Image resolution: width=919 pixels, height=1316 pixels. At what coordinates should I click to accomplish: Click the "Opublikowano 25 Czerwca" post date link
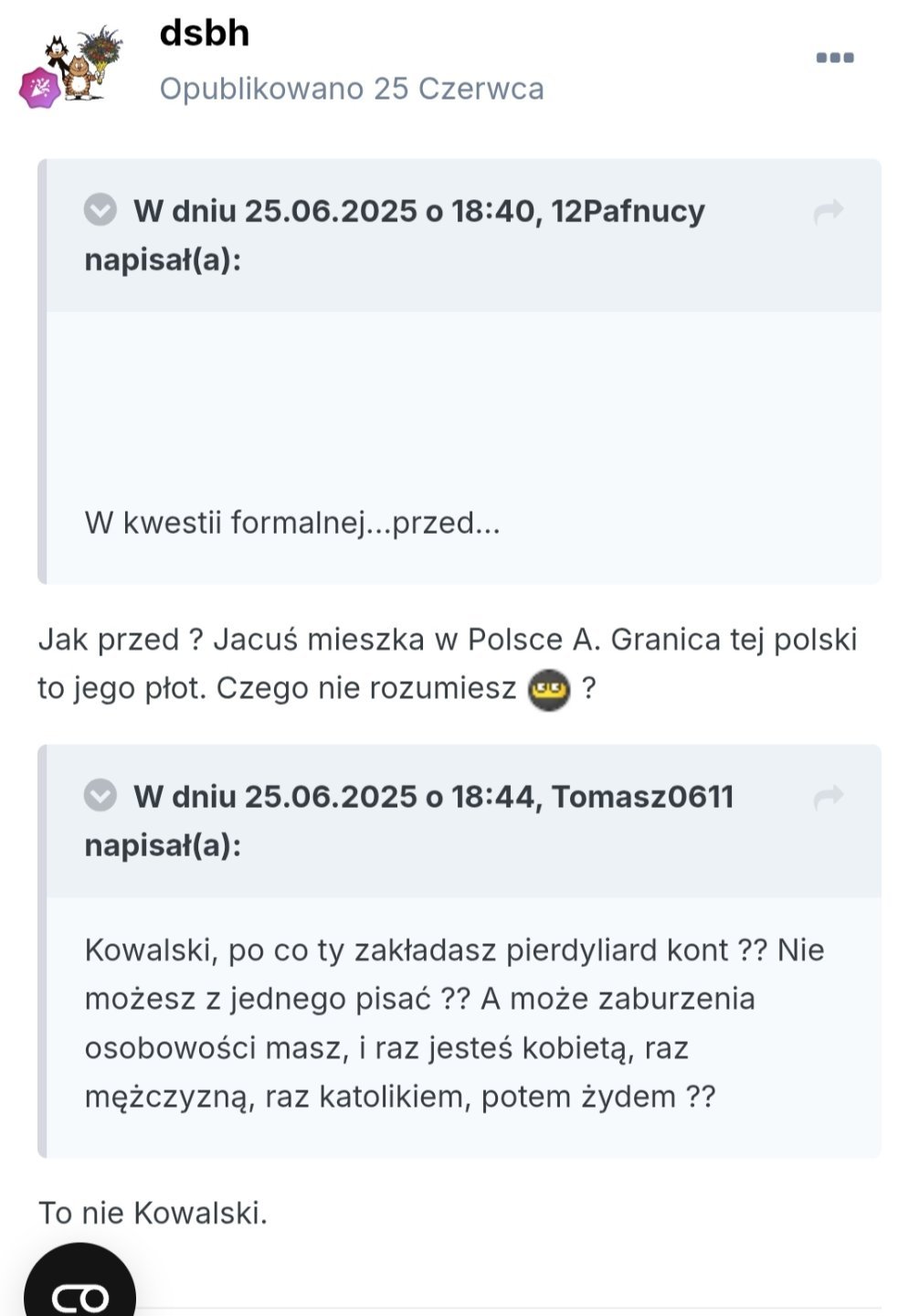[352, 89]
